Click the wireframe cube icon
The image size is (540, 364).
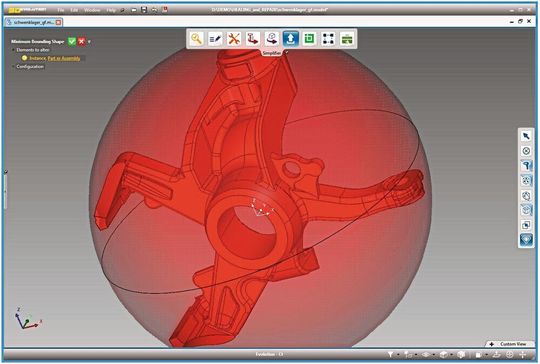point(461,354)
